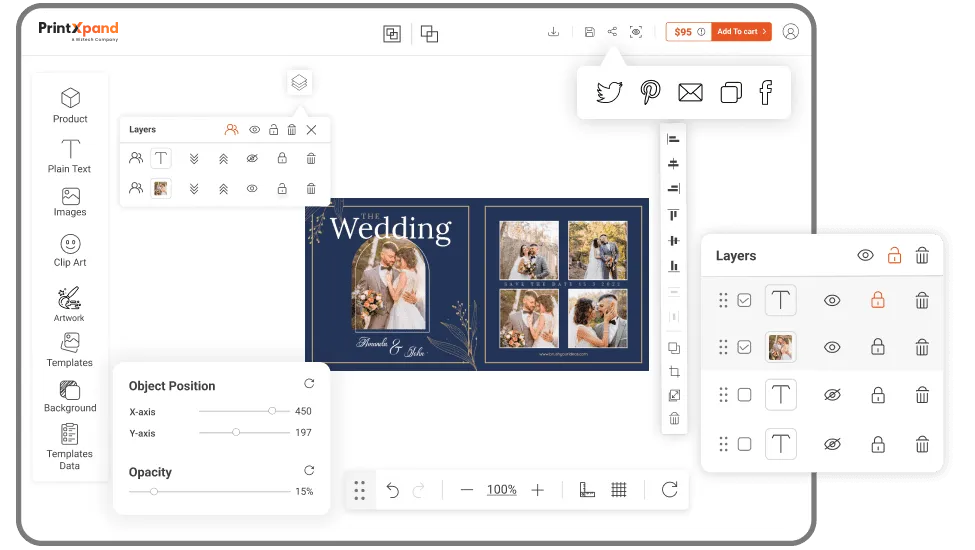Select the crop tool in vertical toolbar

click(674, 372)
